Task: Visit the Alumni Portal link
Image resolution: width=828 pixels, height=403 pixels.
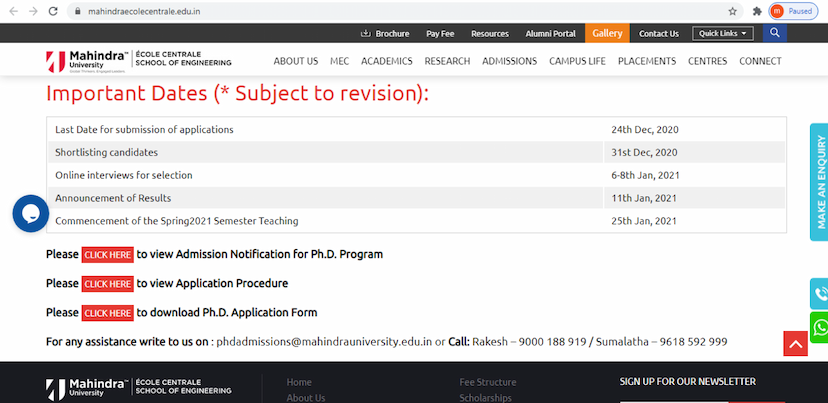Action: (551, 33)
